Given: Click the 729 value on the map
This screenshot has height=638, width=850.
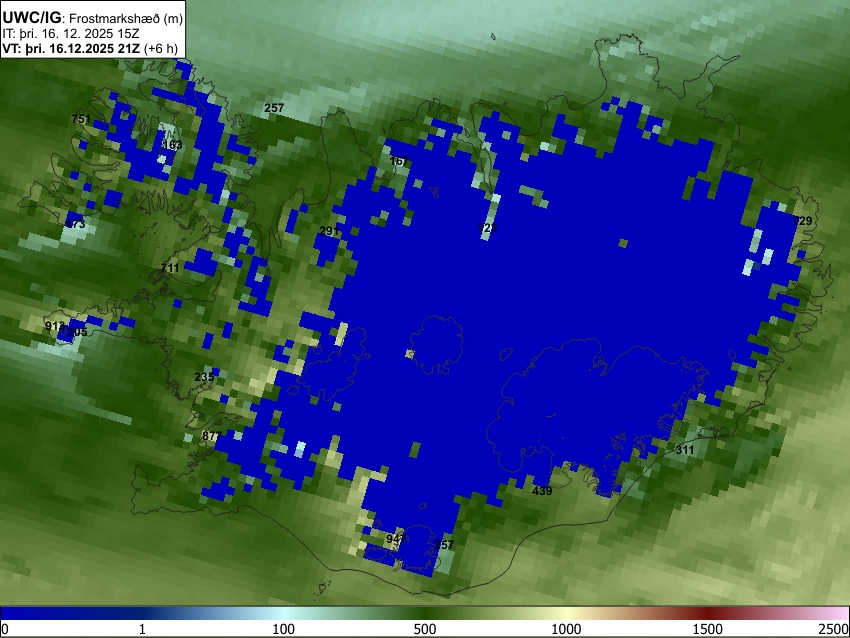Looking at the screenshot, I should coord(802,221).
